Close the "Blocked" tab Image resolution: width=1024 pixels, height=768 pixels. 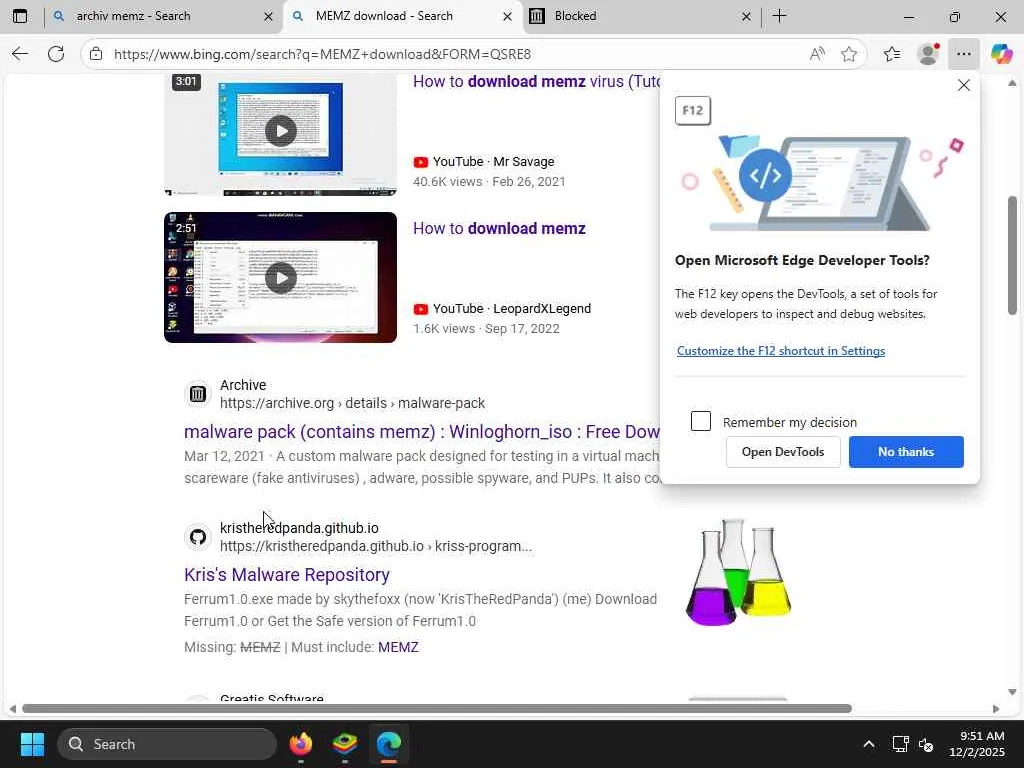(746, 17)
